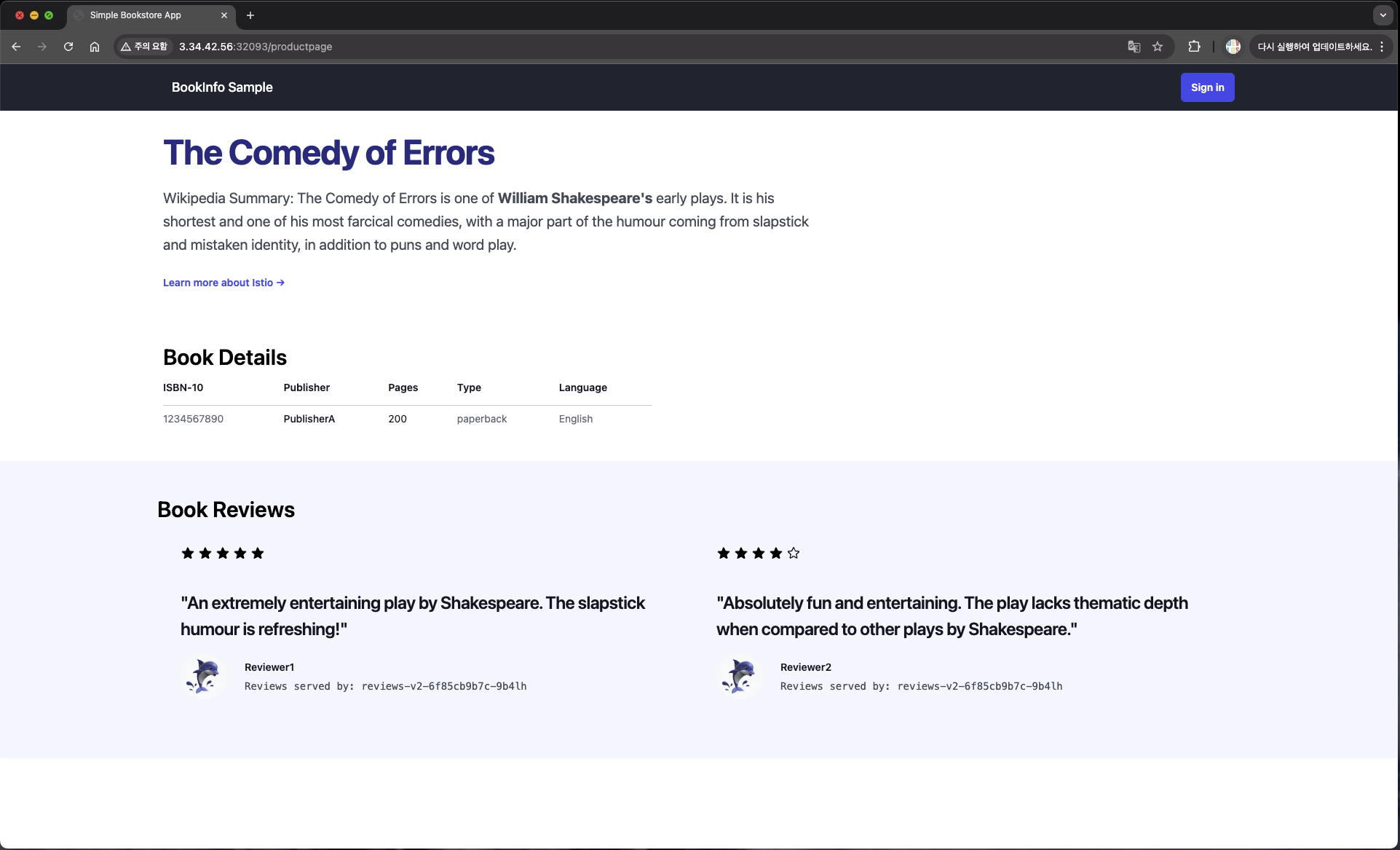Click Reviewer1's dolphin avatar
This screenshot has width=1400, height=850.
203,676
